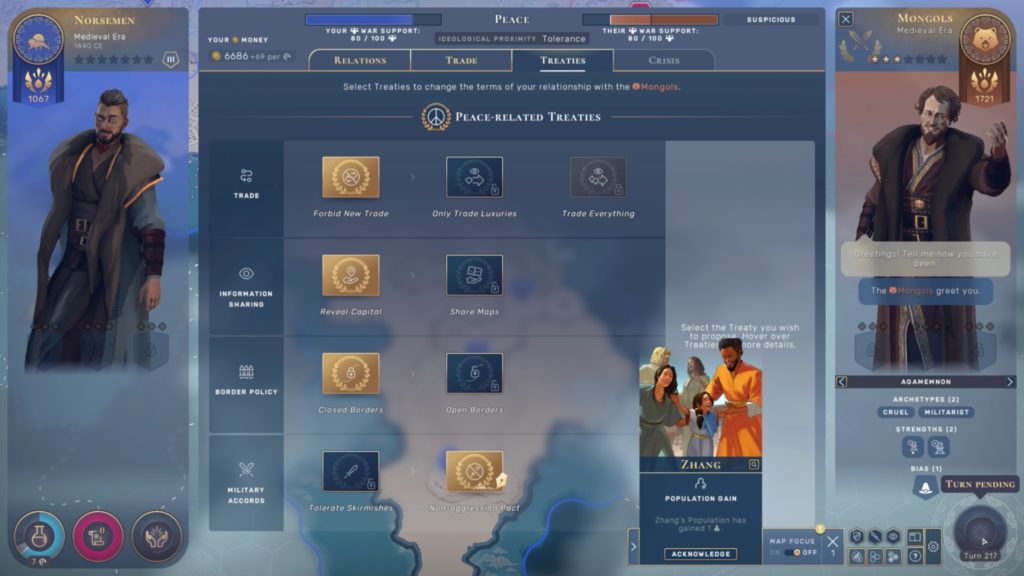
Task: Select the Open Borders treaty
Action: click(x=474, y=373)
